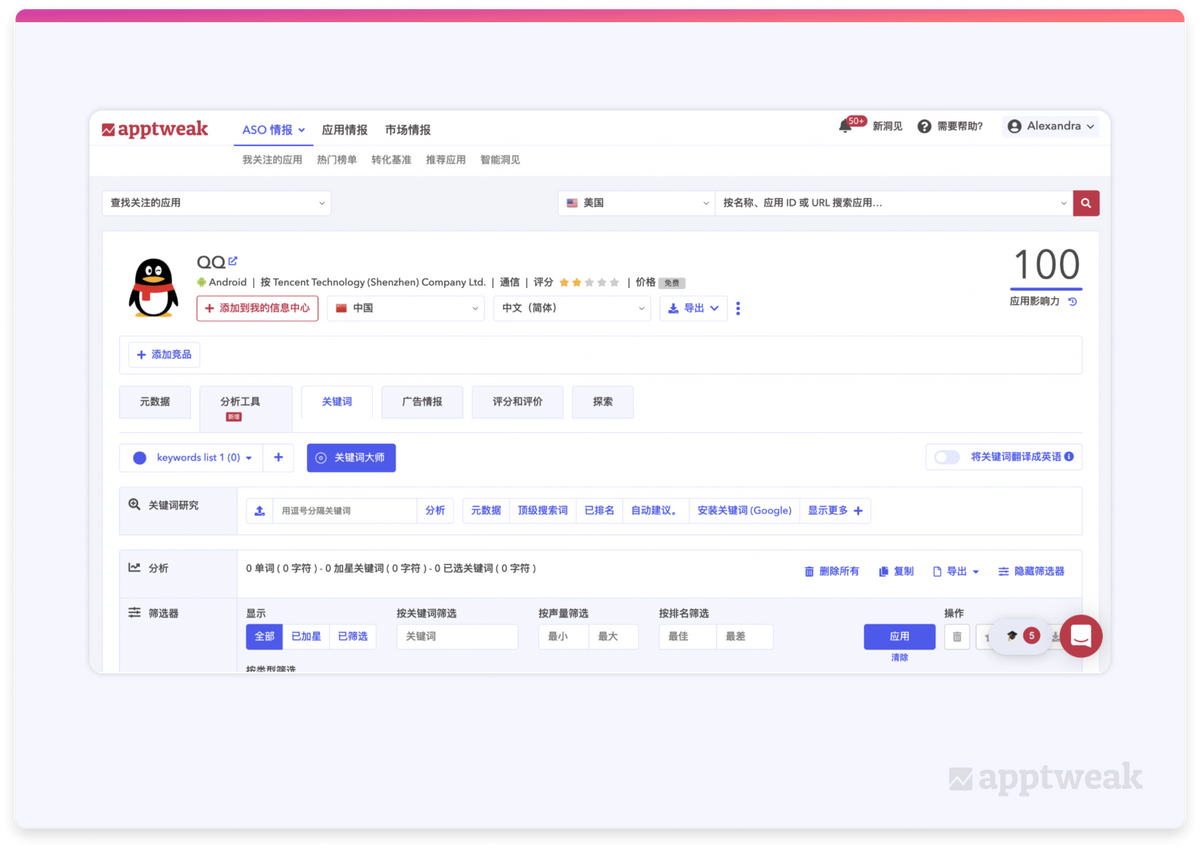This screenshot has height=850, width=1200.
Task: Switch to the 元数据 tab
Action: (155, 402)
